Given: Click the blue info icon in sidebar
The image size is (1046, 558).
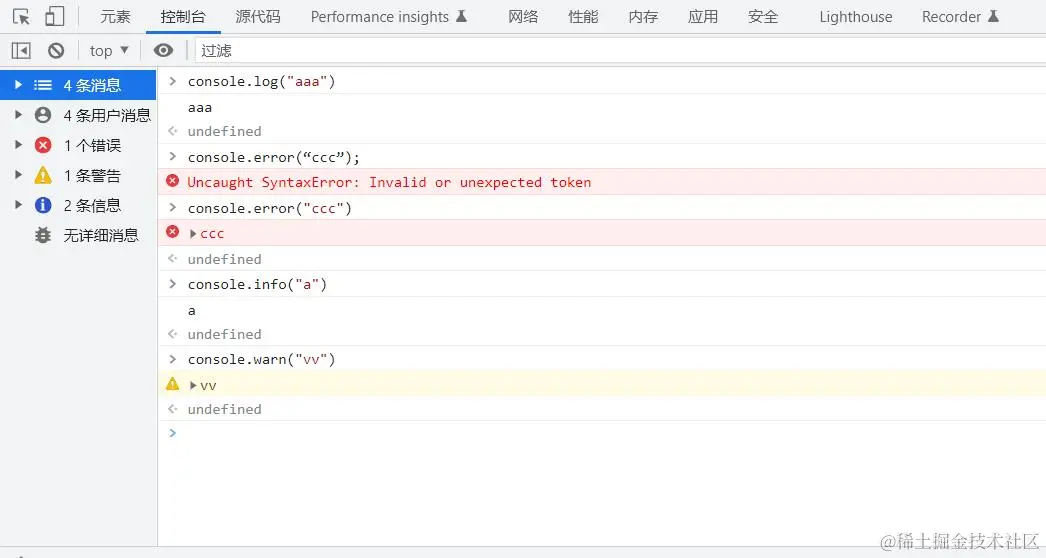Looking at the screenshot, I should tap(43, 205).
